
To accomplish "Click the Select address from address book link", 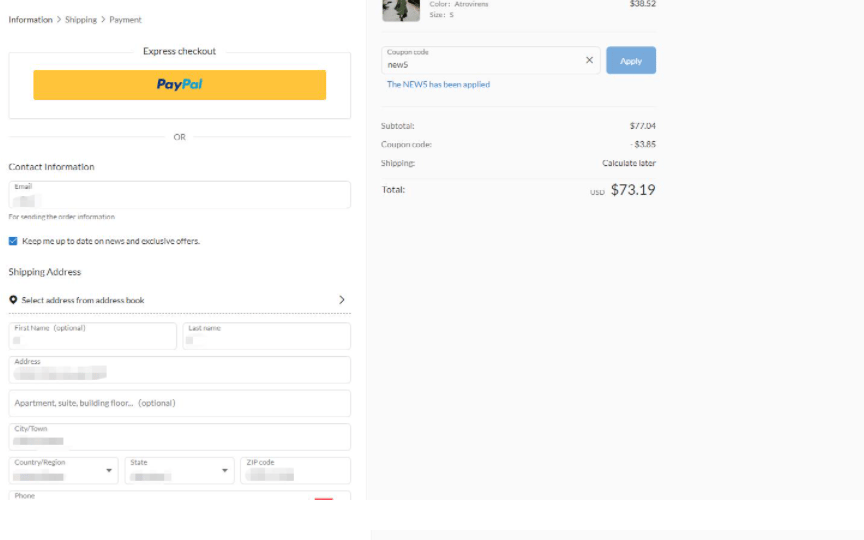I will pyautogui.click(x=83, y=300).
